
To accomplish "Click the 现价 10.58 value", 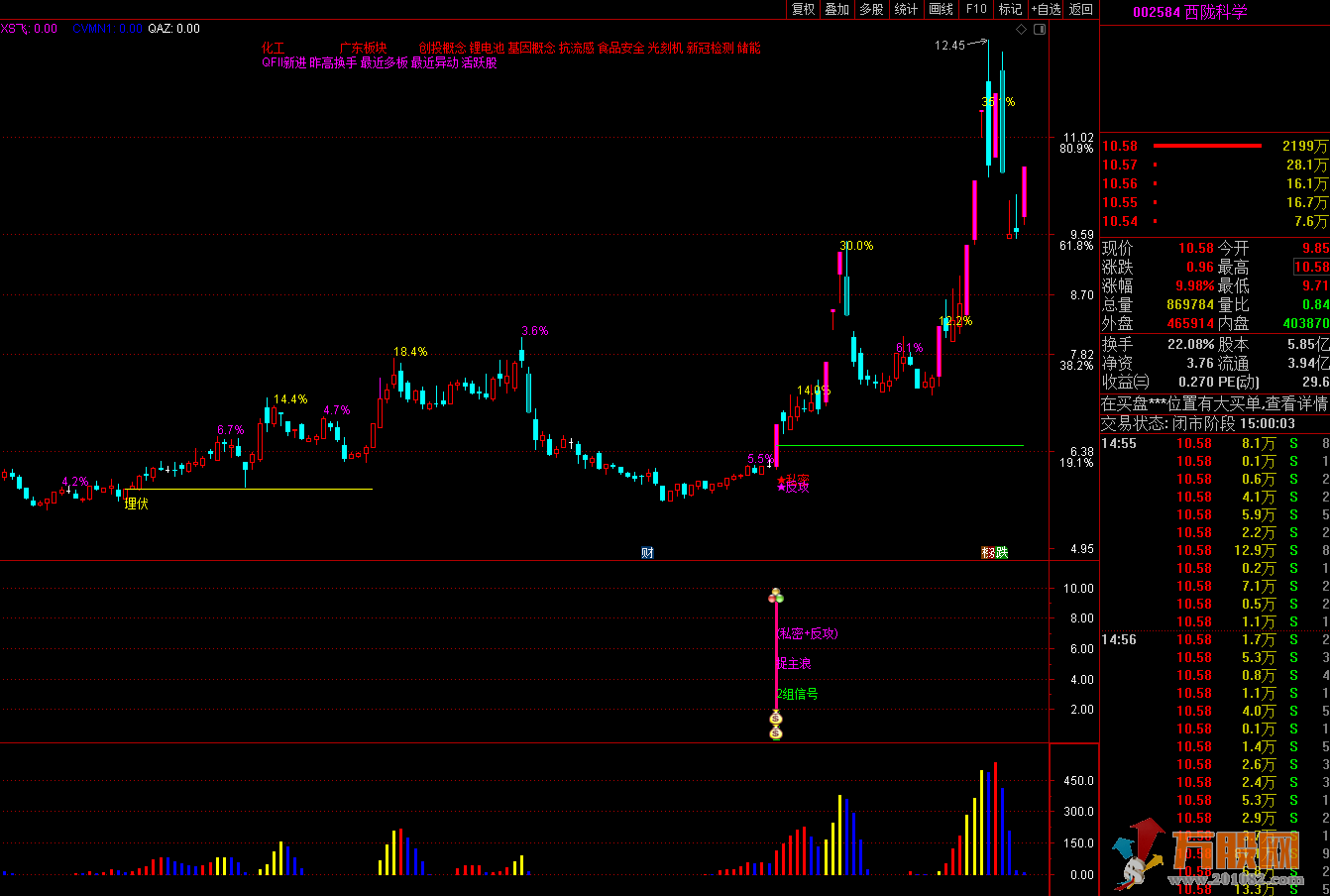I will 1195,248.
